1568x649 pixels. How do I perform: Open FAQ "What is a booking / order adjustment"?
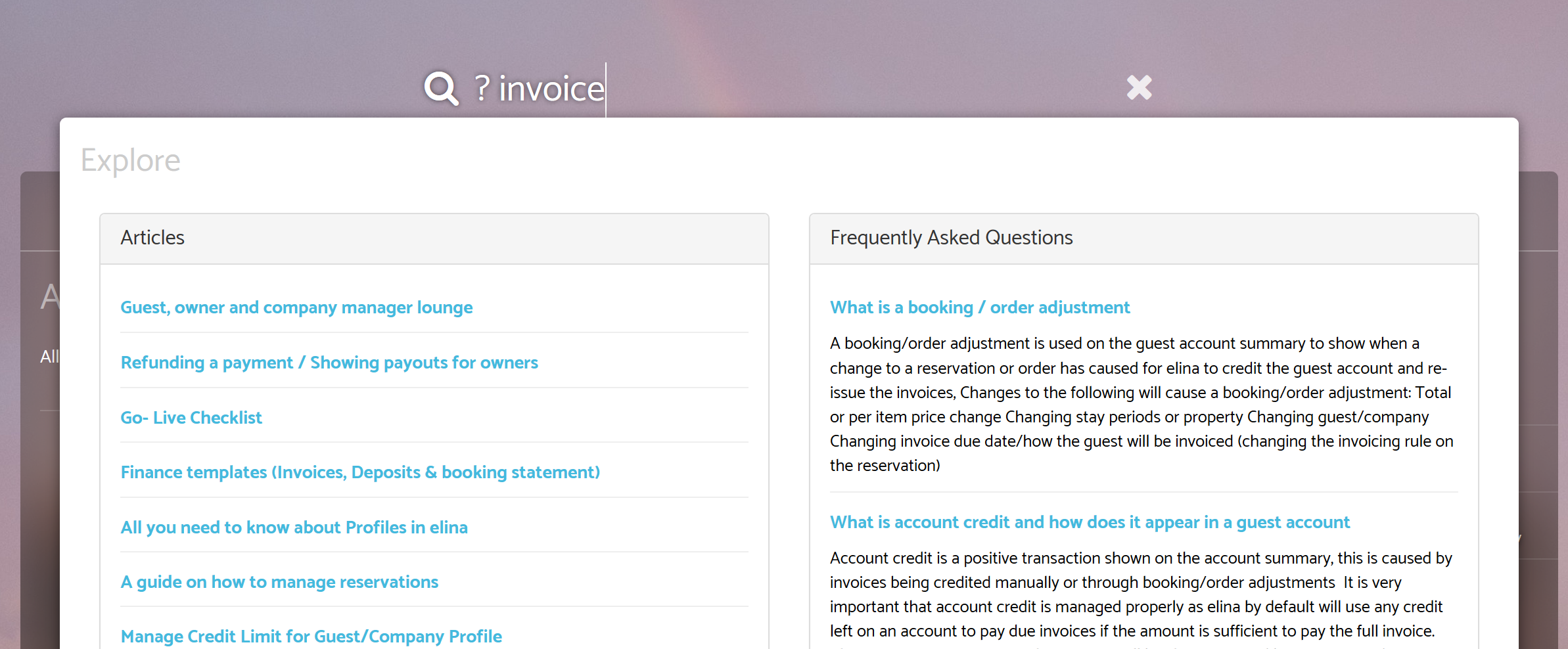point(980,307)
